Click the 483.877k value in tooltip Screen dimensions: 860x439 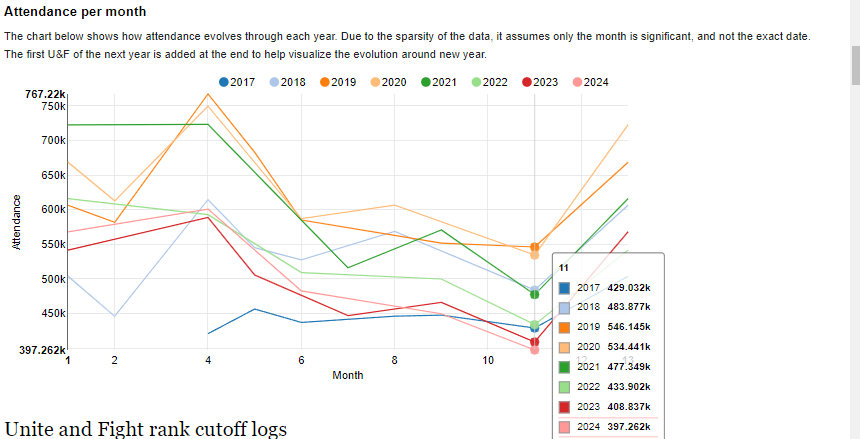(629, 307)
